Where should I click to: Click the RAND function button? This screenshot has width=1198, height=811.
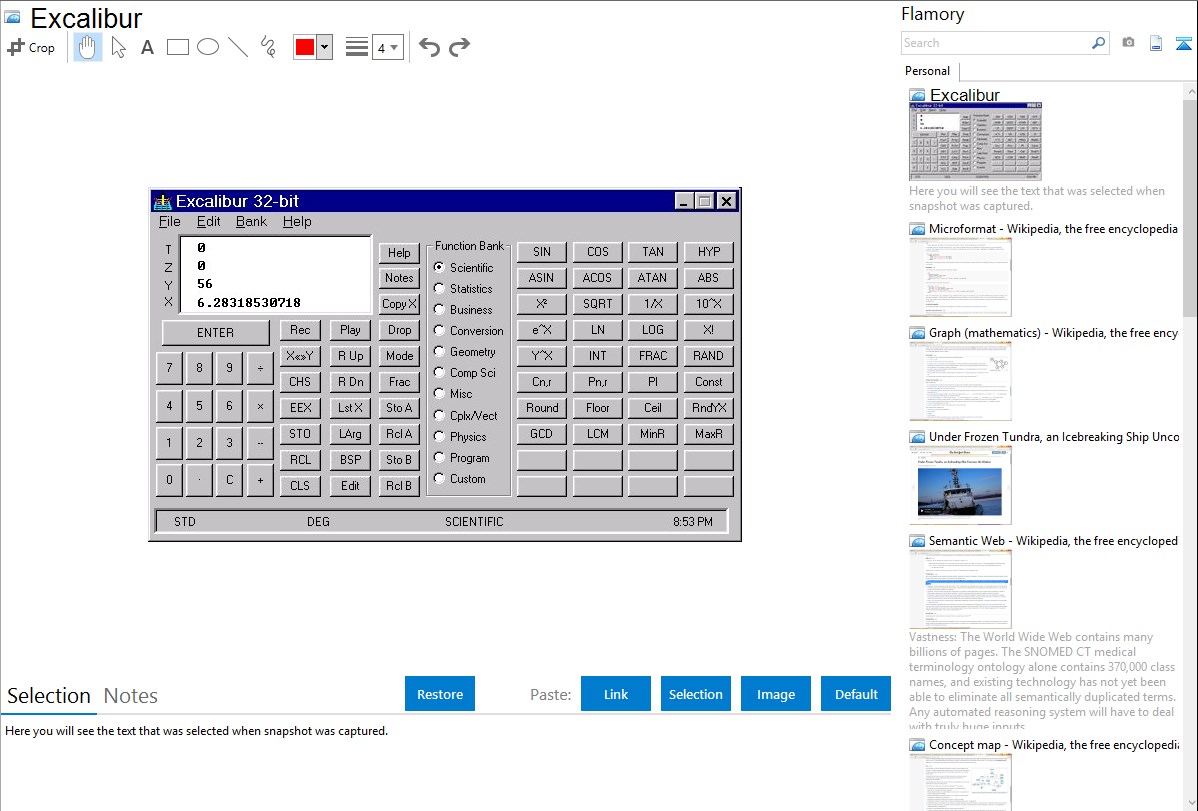tap(708, 355)
